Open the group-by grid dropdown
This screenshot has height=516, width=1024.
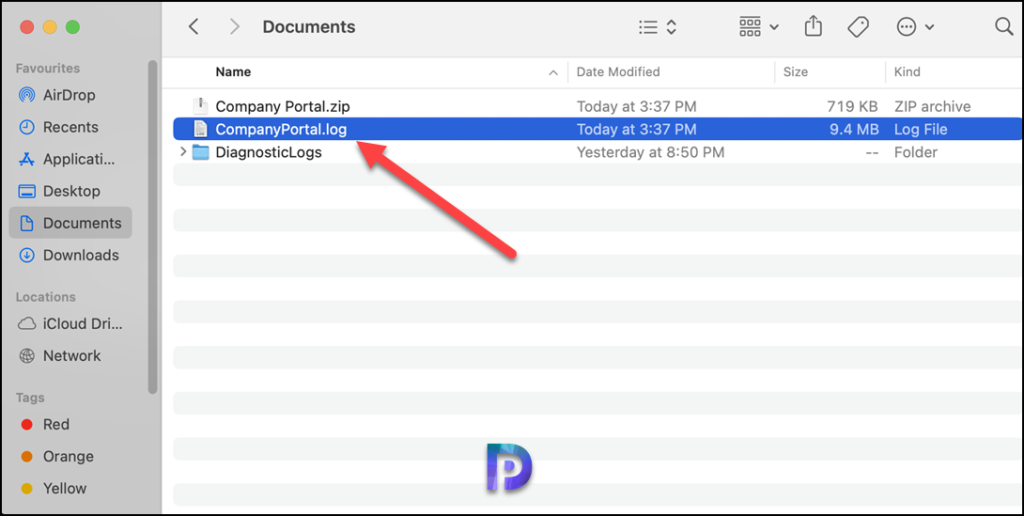pyautogui.click(x=759, y=27)
